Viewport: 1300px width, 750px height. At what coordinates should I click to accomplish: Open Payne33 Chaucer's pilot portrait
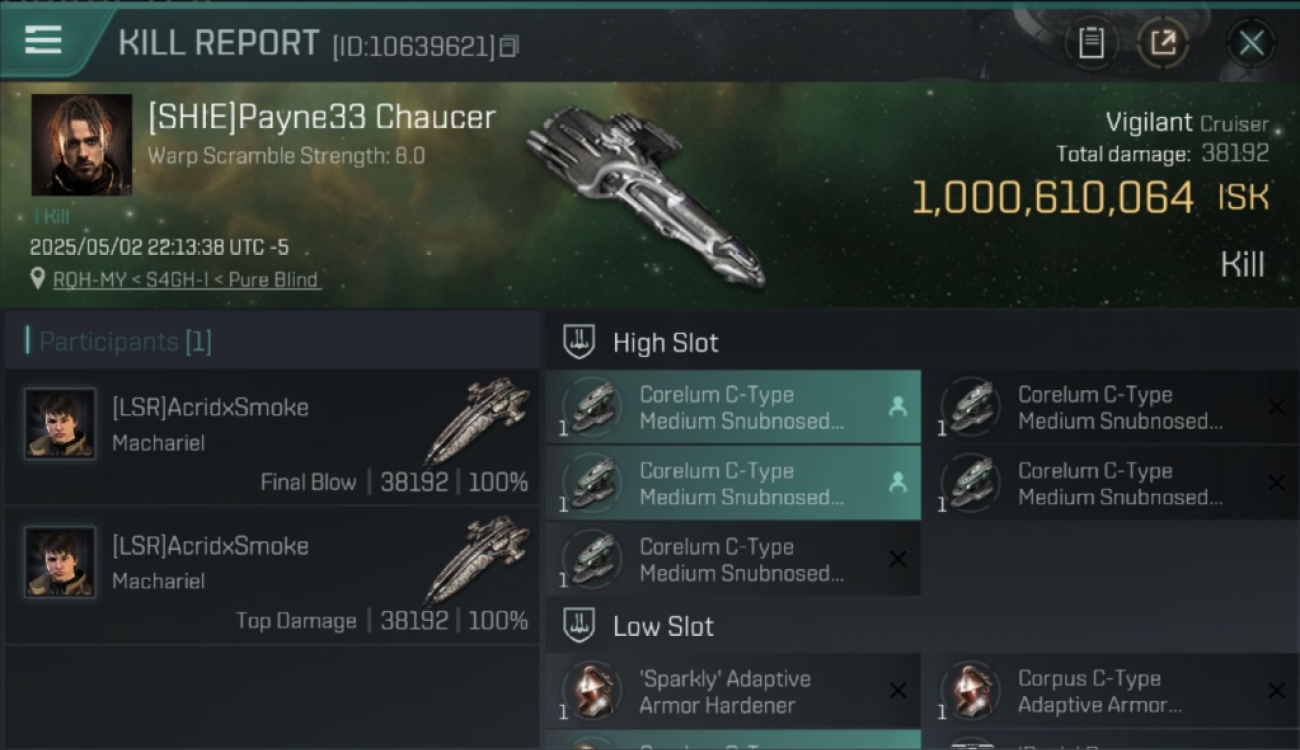point(81,145)
